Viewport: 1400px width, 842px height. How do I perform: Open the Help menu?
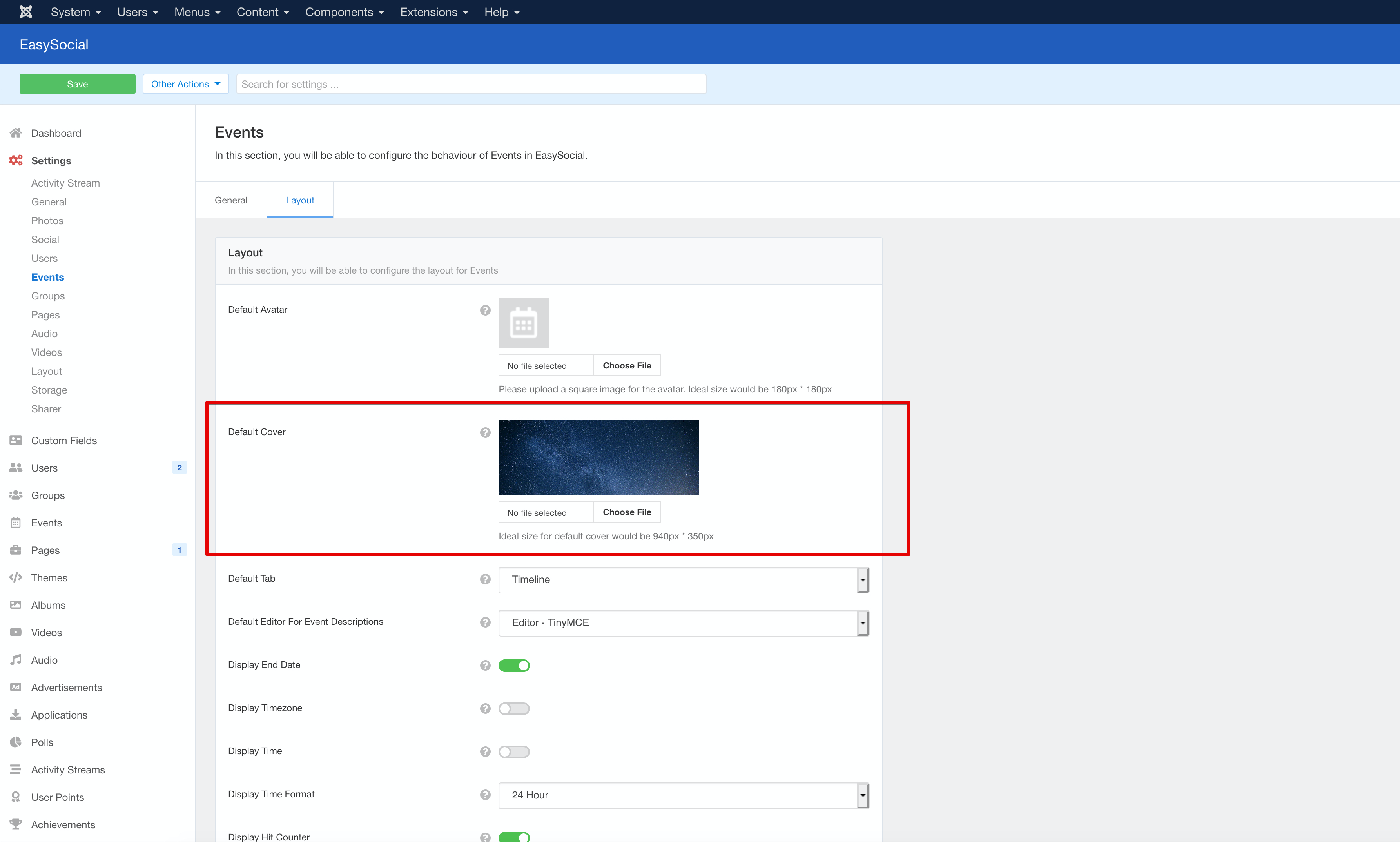502,12
